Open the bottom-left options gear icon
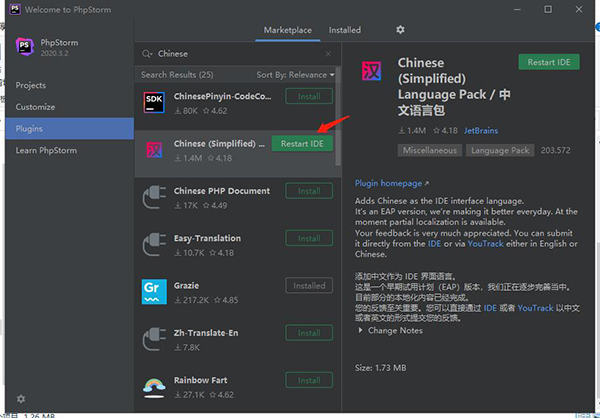The width and height of the screenshot is (600, 418). point(21,399)
